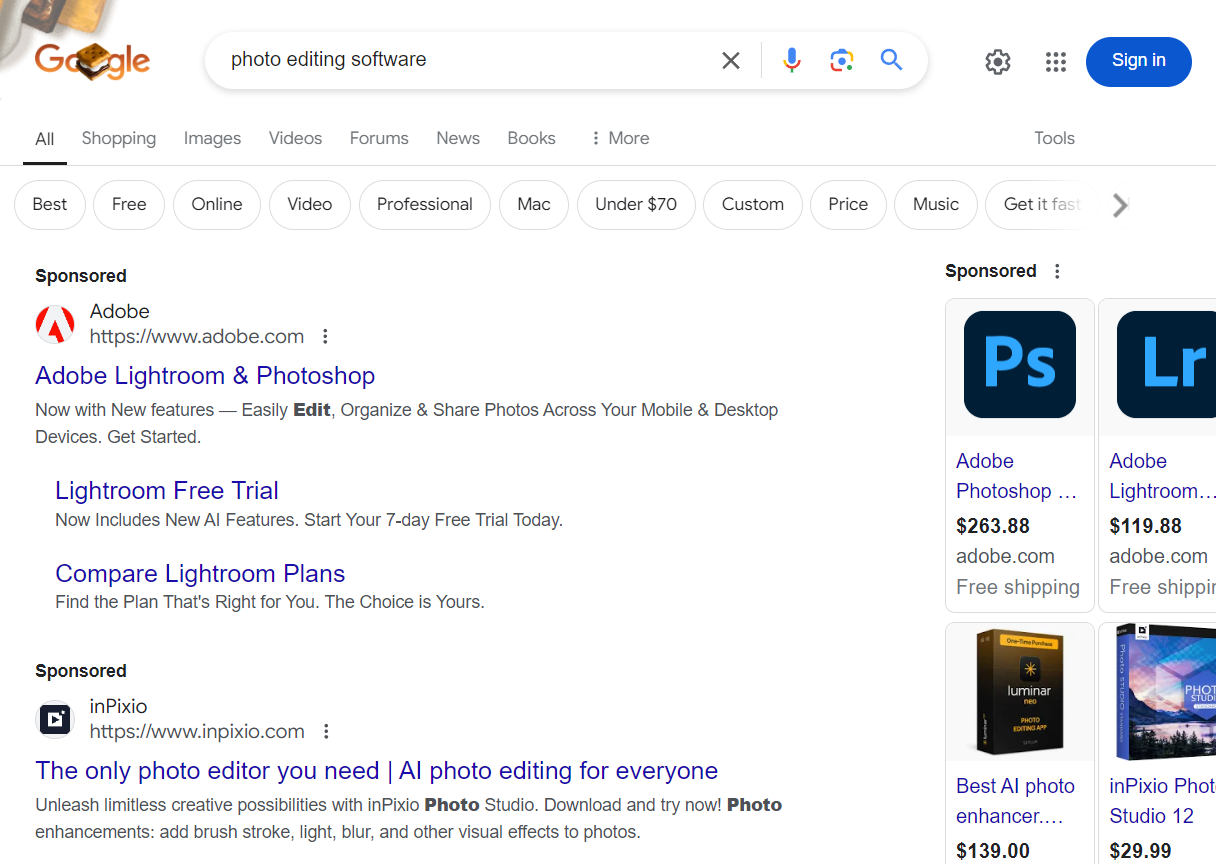The image size is (1216, 864).
Task: Apply the Price filter chip
Action: pos(848,205)
